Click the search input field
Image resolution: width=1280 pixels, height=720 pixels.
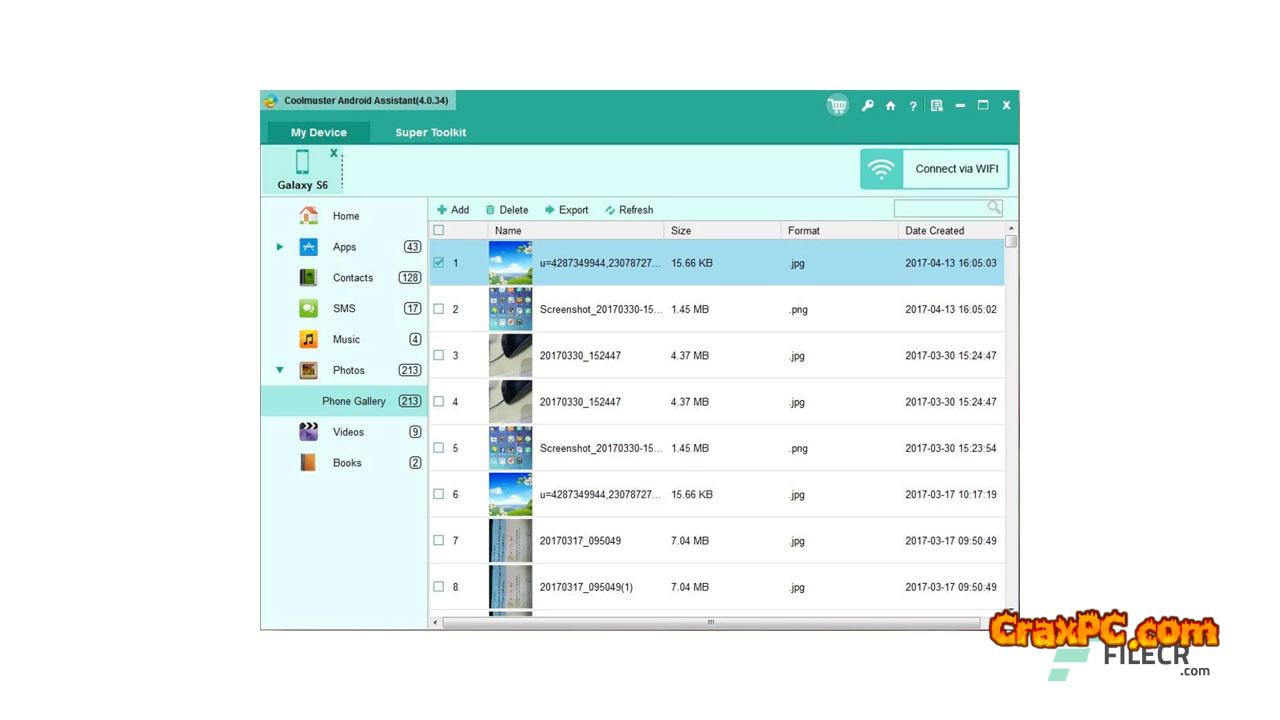[x=940, y=208]
